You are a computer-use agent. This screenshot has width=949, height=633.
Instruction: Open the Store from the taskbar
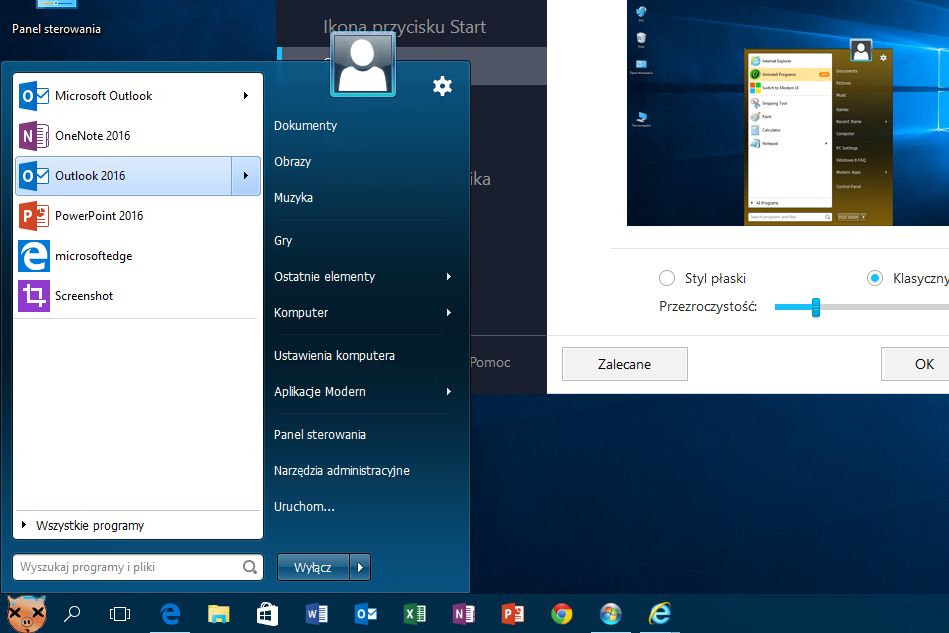(x=267, y=614)
